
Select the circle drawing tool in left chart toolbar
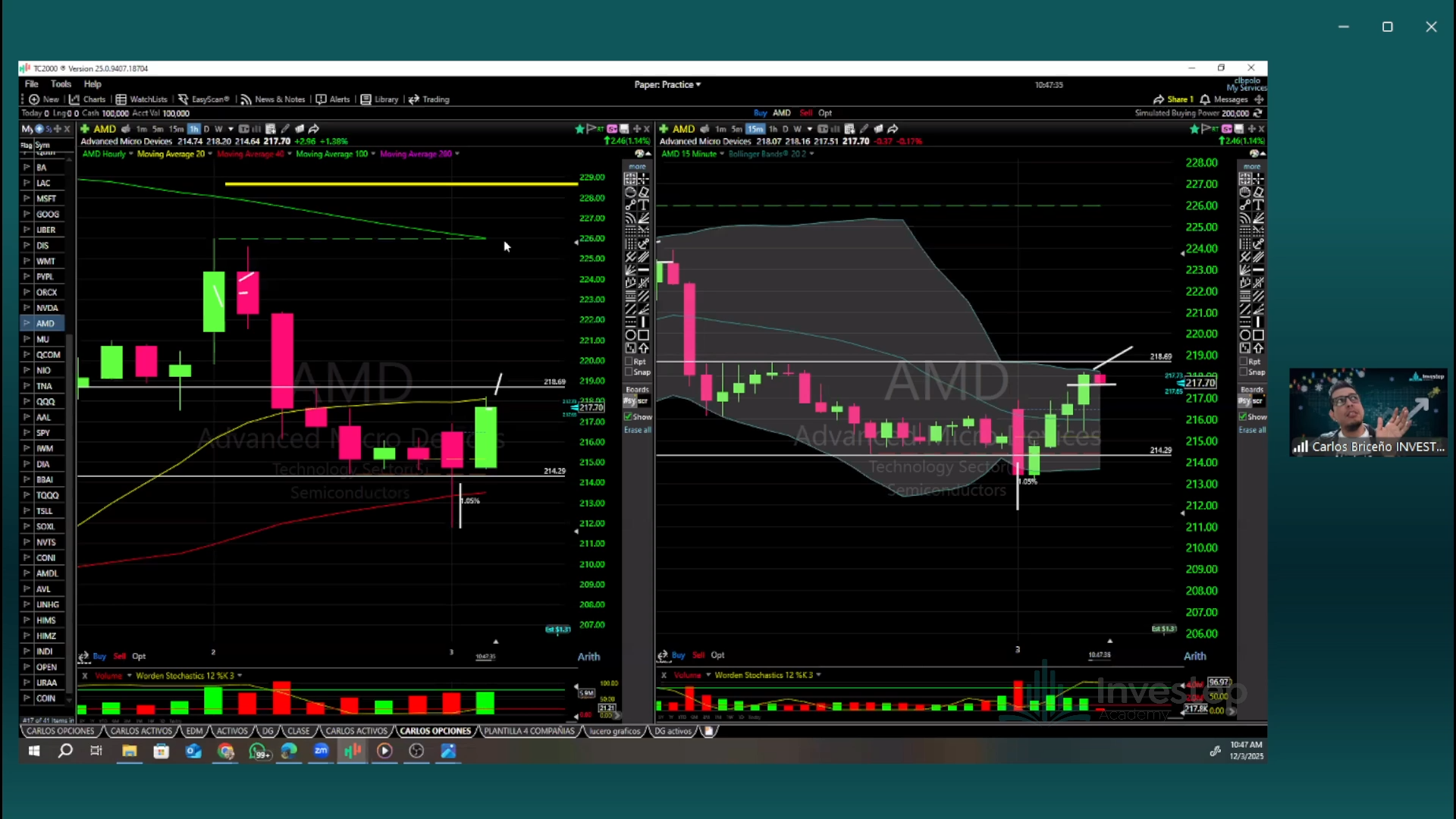[x=630, y=335]
